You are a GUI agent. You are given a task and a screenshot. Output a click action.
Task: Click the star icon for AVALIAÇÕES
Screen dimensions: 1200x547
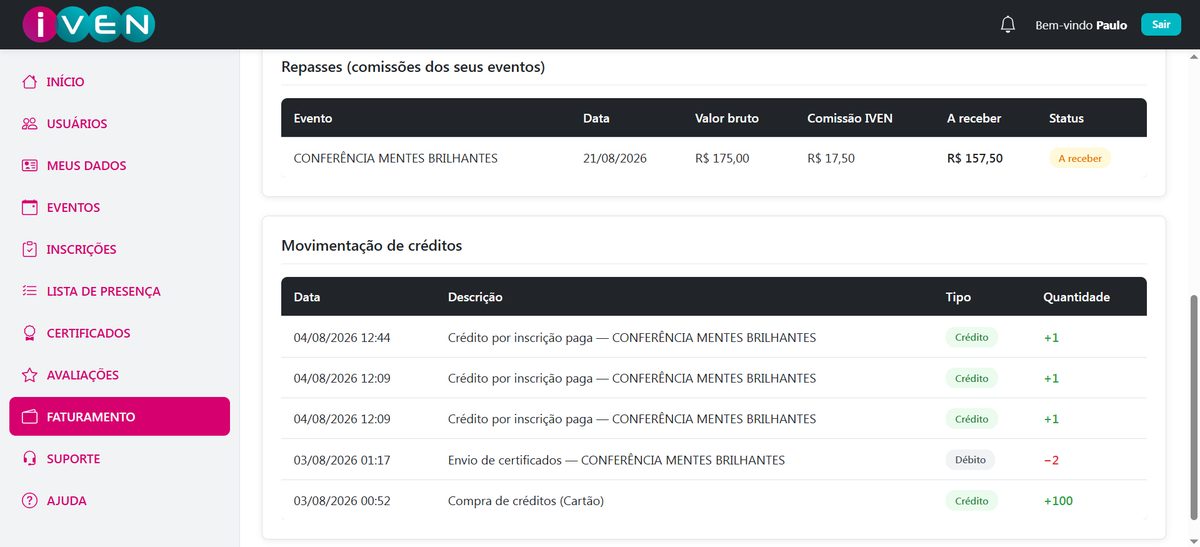coord(29,375)
